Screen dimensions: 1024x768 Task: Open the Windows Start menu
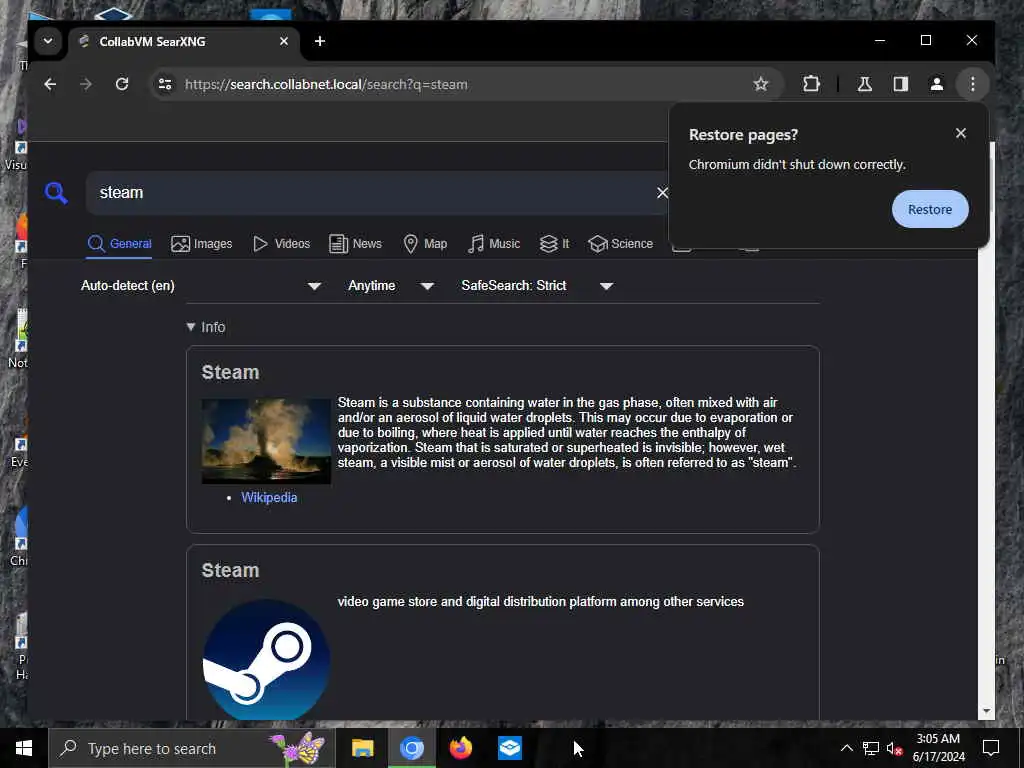pos(24,748)
